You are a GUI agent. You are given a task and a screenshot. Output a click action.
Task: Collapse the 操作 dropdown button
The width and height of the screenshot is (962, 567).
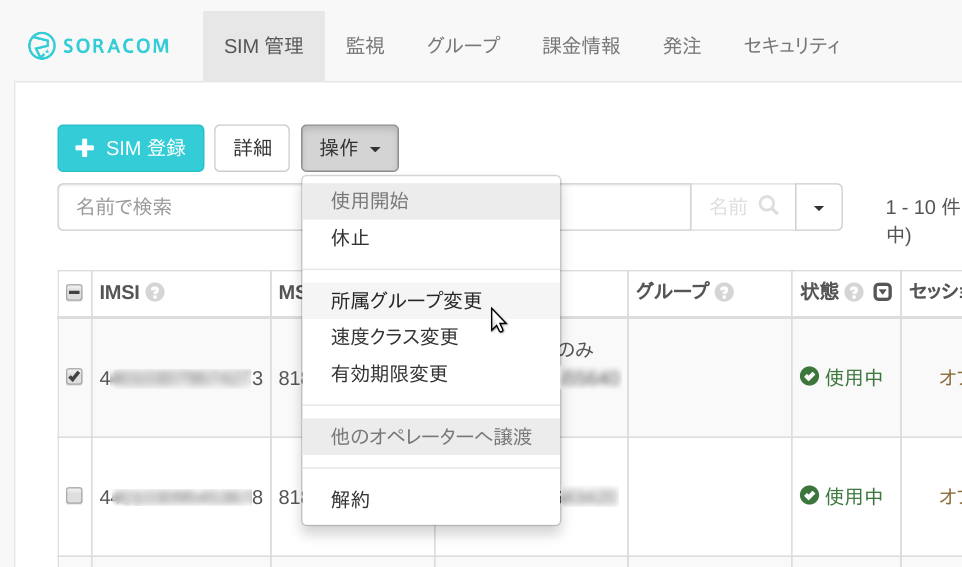(x=350, y=148)
